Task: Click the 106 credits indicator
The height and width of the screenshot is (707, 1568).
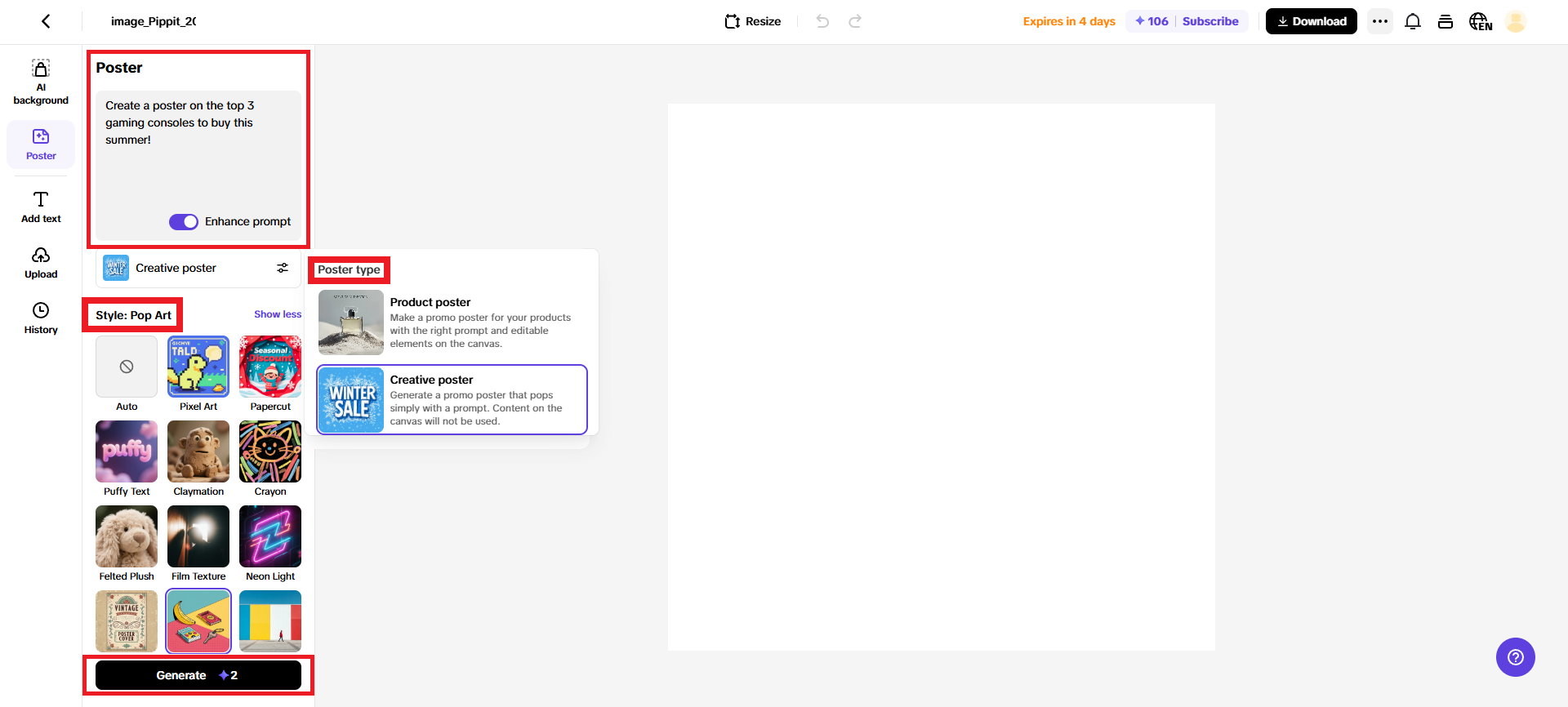Action: [x=1151, y=21]
